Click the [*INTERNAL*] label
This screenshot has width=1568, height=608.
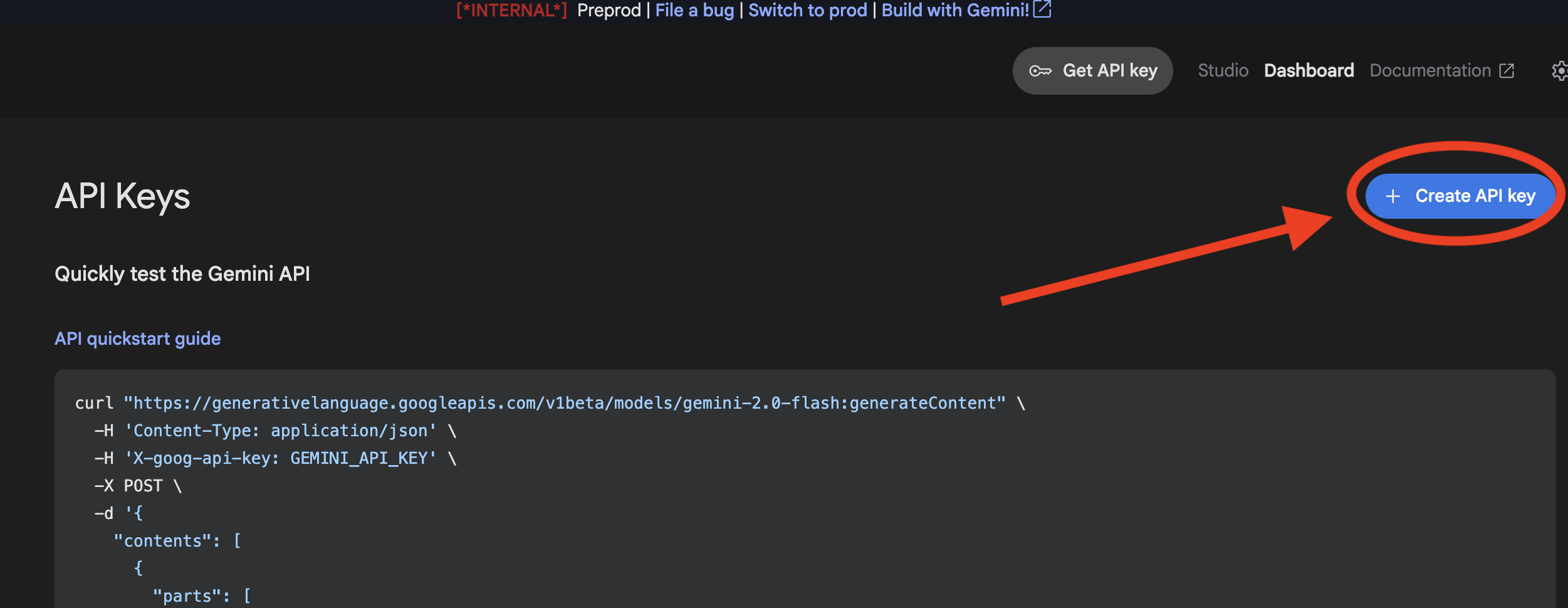pyautogui.click(x=512, y=10)
